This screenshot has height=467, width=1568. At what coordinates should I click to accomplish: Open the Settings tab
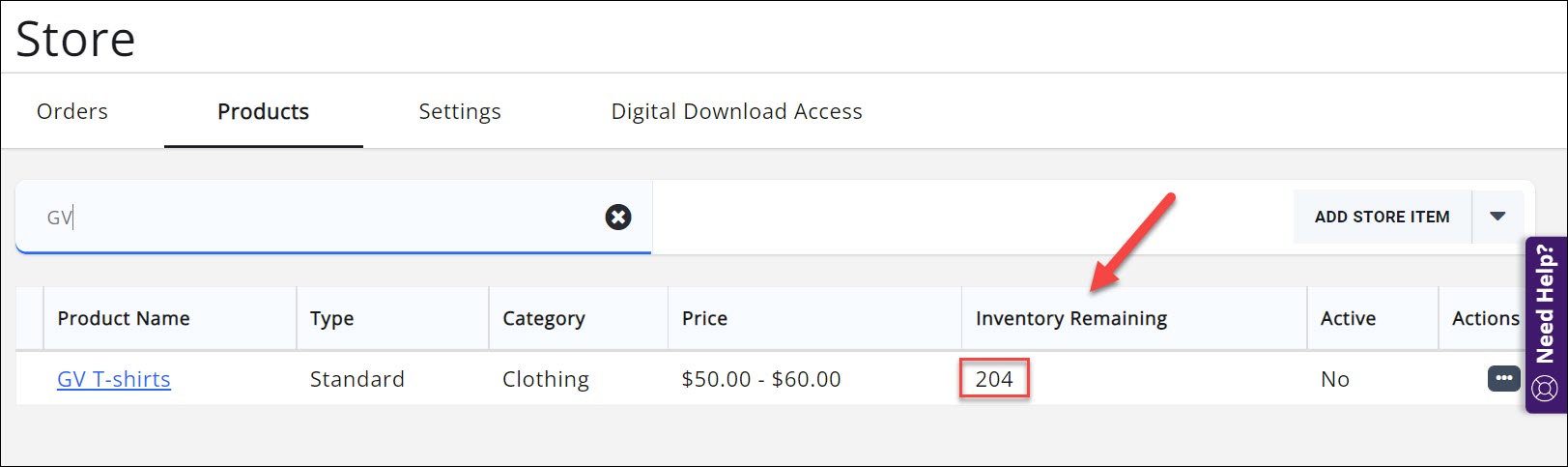tap(460, 112)
